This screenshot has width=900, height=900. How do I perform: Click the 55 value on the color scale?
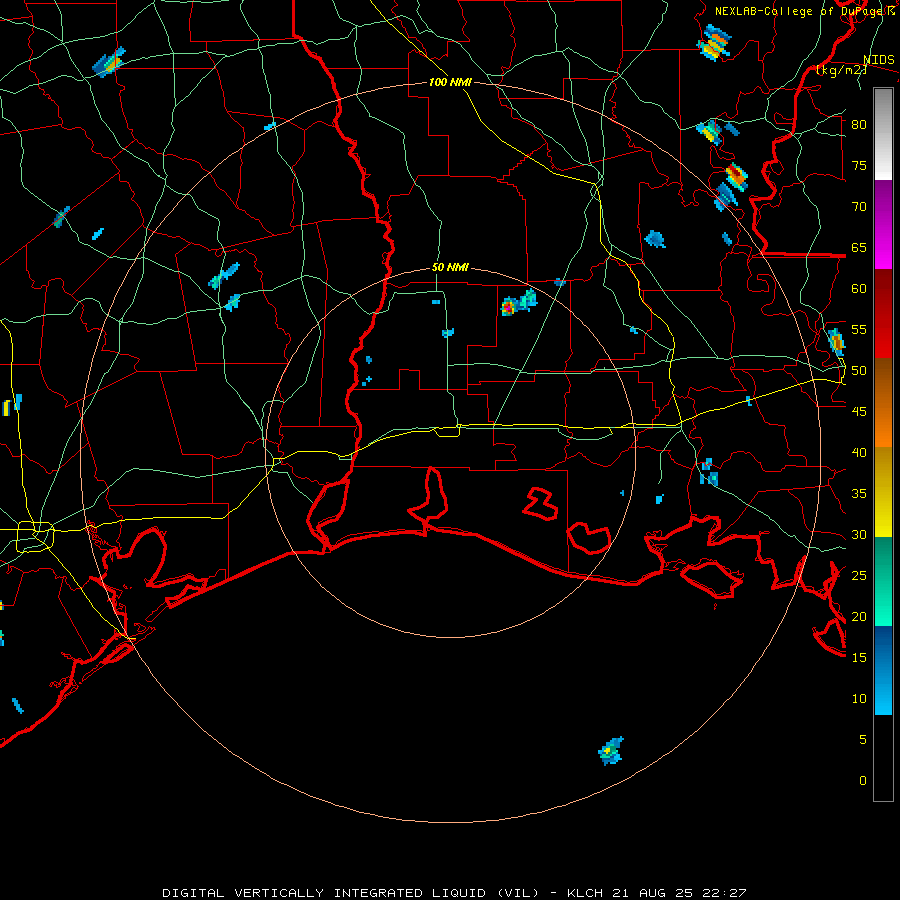[x=859, y=330]
